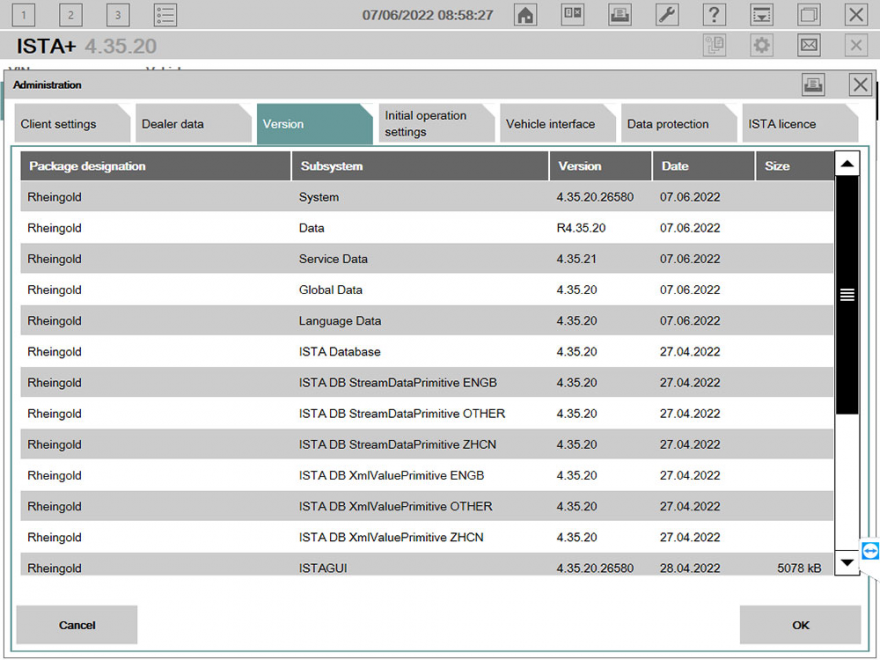
Task: Click the blue sync arrow icon near the scrollbar
Action: pos(869,551)
